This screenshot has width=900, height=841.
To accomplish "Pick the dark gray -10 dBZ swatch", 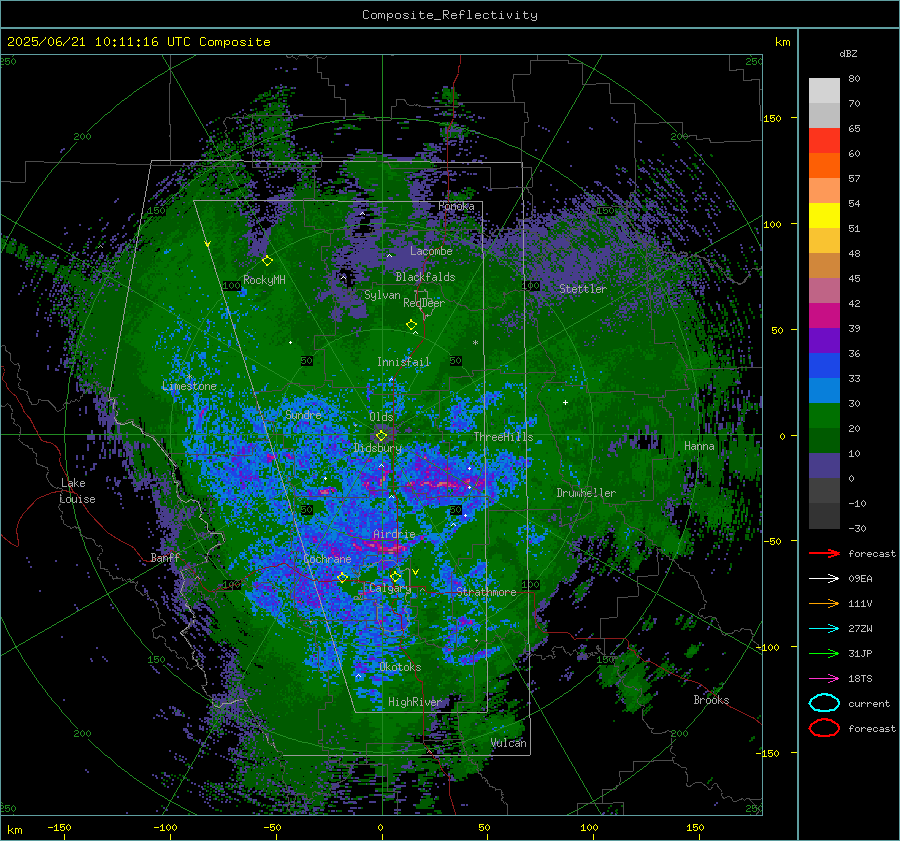I will click(824, 515).
